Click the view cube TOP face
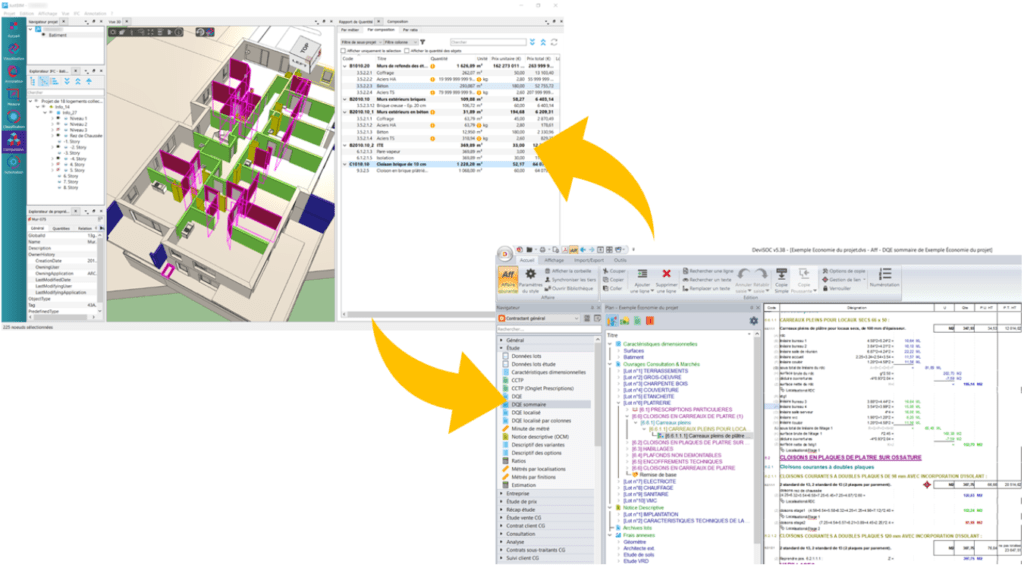 pyautogui.click(x=304, y=48)
